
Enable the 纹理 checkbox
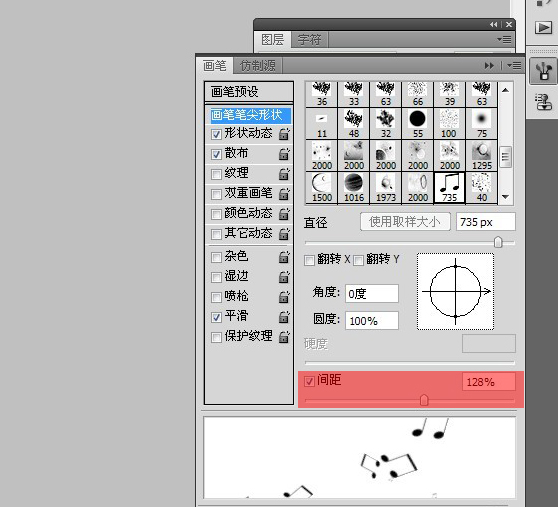tap(216, 174)
